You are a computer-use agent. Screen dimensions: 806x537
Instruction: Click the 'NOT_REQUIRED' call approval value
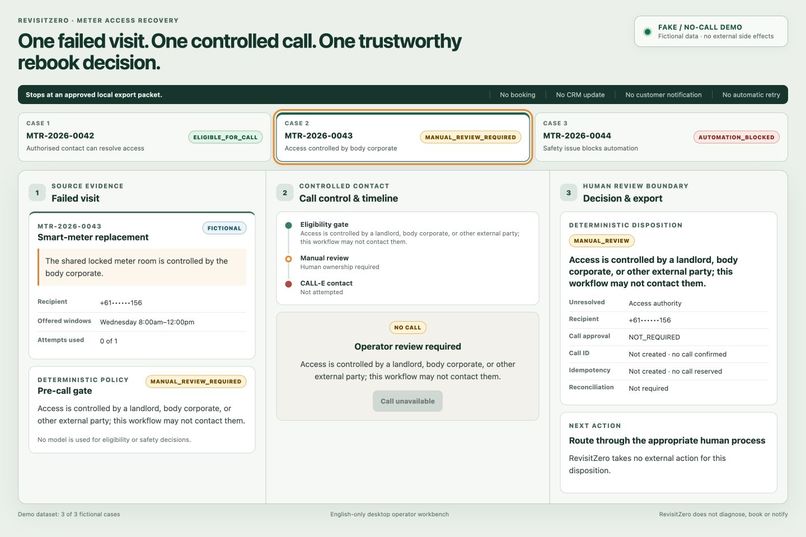pos(654,337)
